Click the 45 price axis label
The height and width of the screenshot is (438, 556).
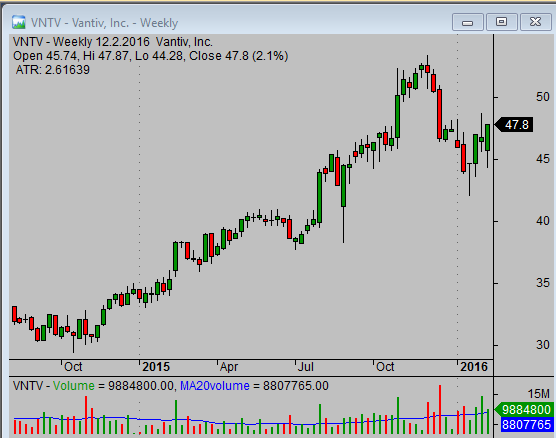point(543,159)
